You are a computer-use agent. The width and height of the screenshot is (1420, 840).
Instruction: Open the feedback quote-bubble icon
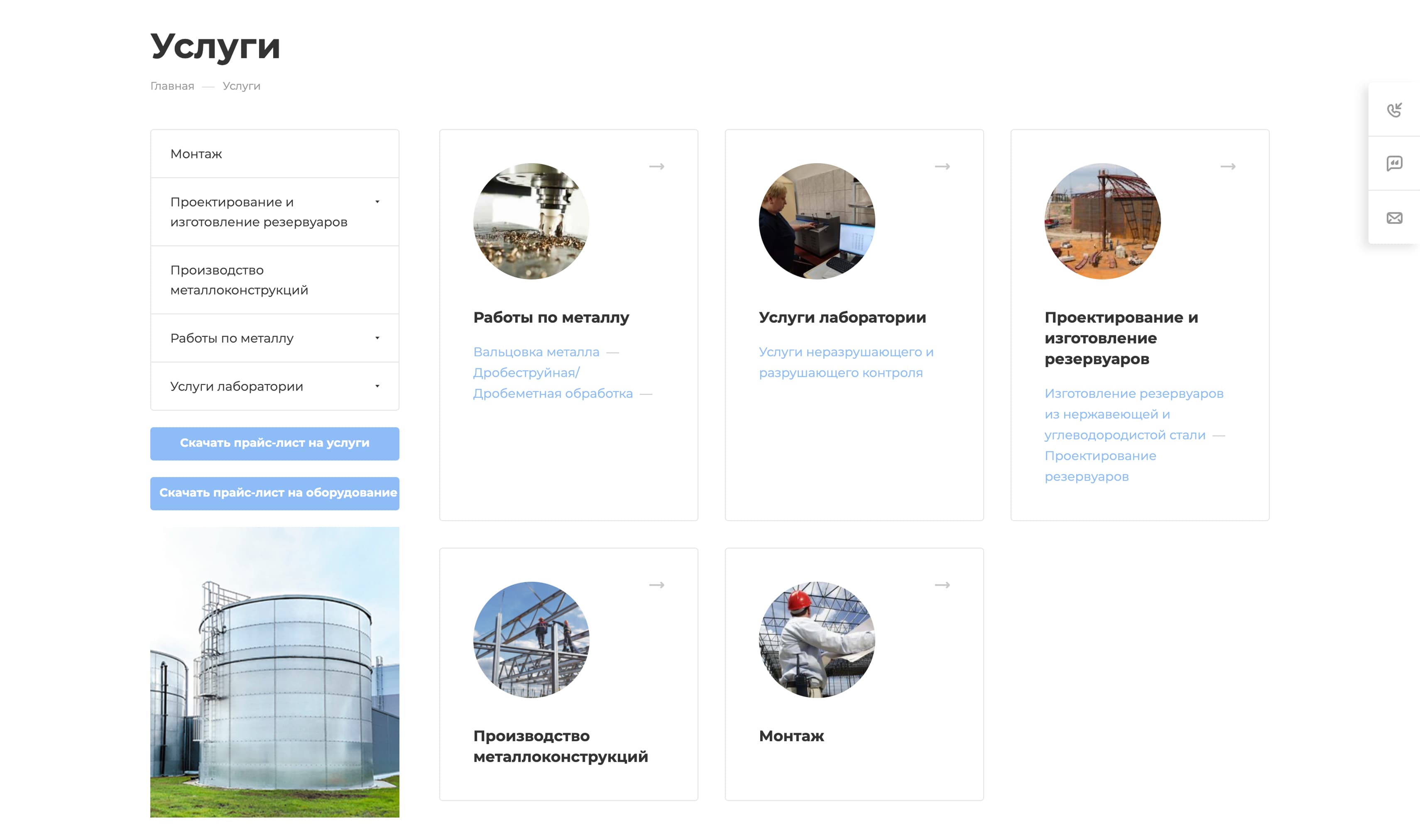click(x=1394, y=164)
